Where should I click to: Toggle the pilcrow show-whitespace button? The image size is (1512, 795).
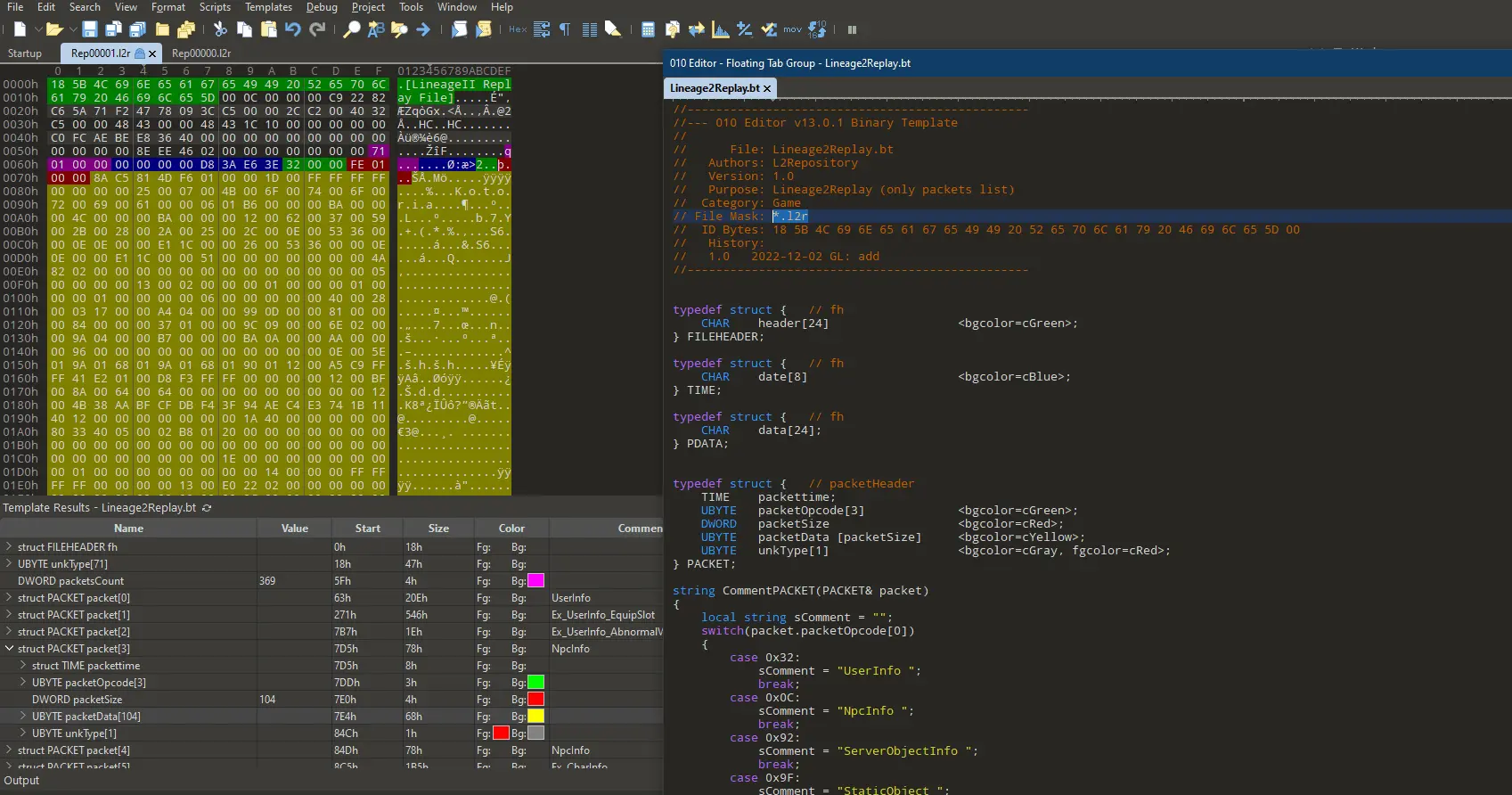[x=565, y=29]
